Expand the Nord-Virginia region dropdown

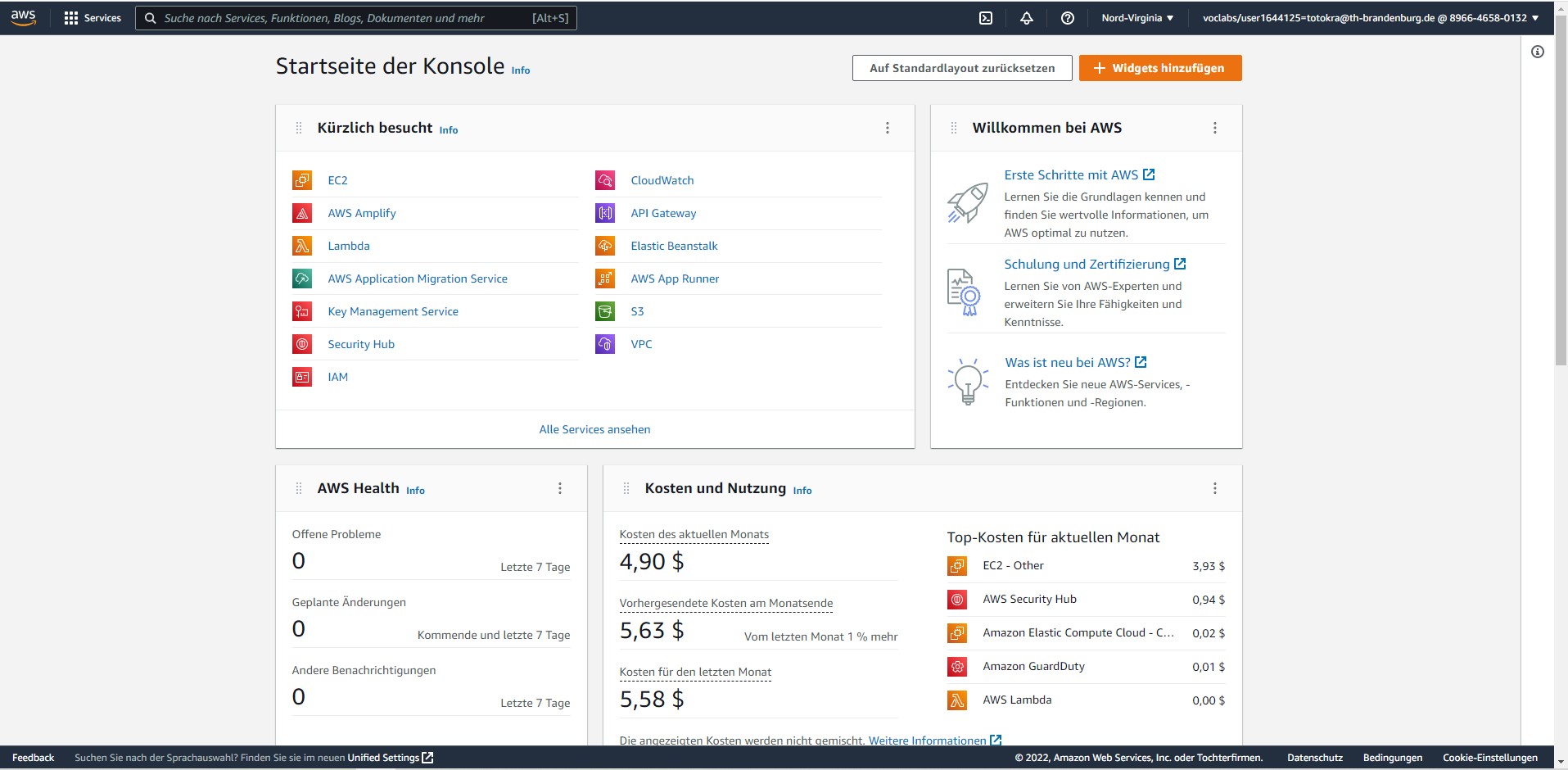[1136, 18]
